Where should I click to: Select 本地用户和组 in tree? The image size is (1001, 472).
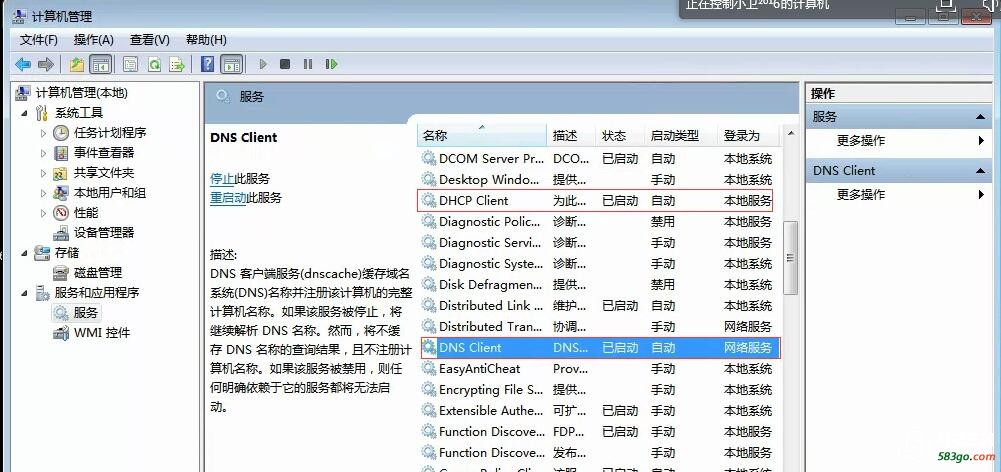coord(109,193)
